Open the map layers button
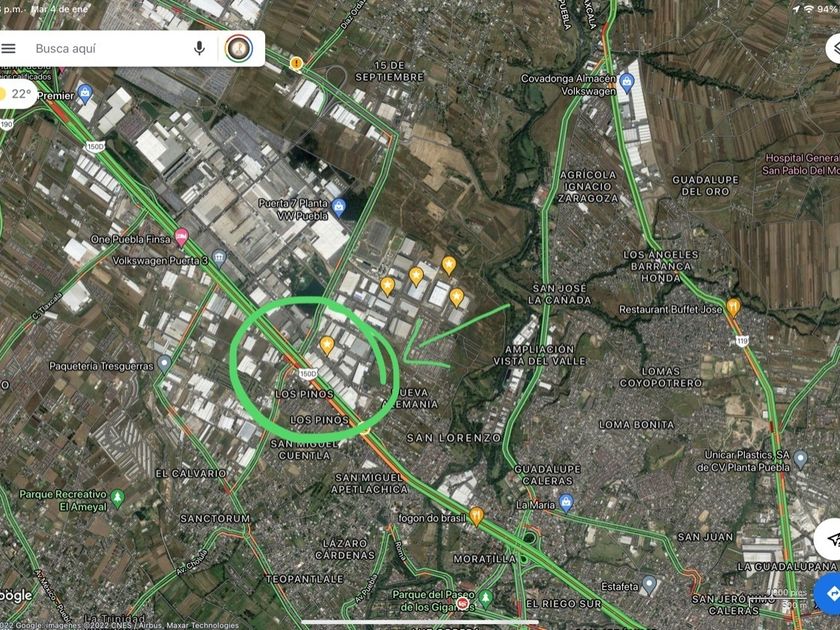This screenshot has height=630, width=840. click(835, 48)
